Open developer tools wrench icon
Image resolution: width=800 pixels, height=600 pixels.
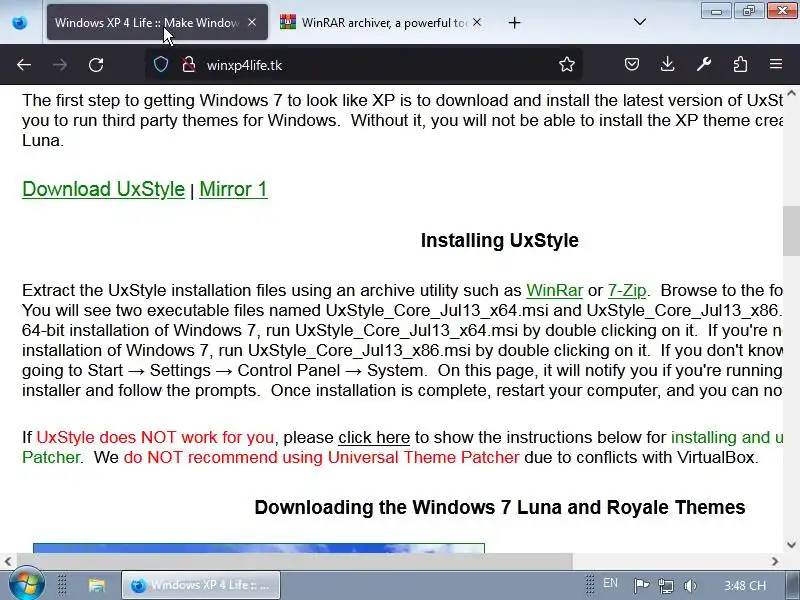[704, 64]
